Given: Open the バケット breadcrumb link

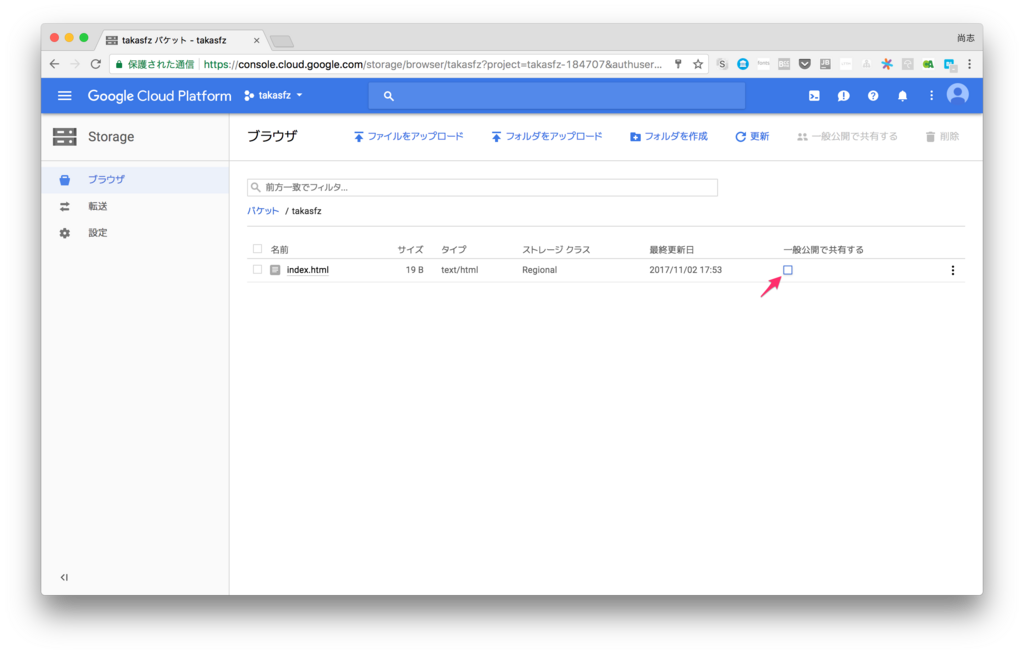Looking at the screenshot, I should [263, 211].
